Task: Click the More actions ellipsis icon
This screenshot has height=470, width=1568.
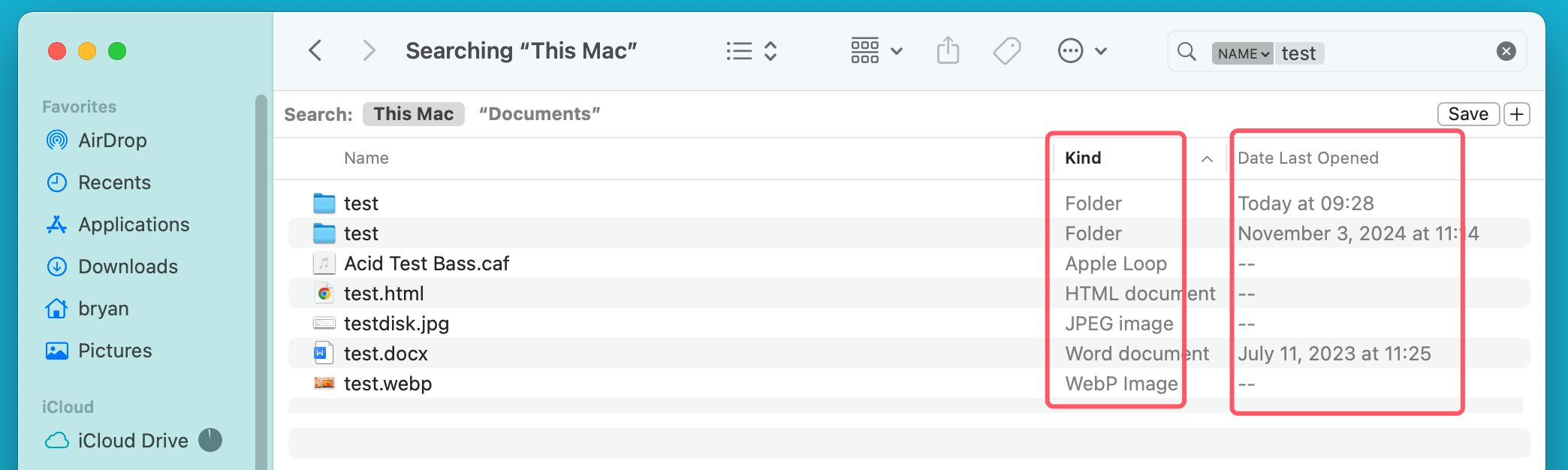Action: pyautogui.click(x=1069, y=50)
